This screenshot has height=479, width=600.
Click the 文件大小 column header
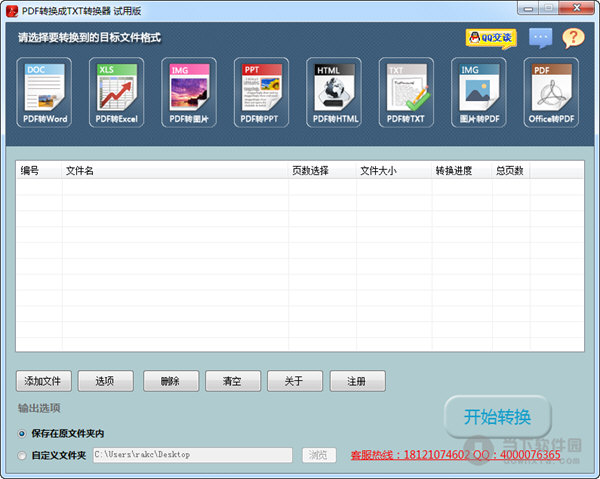click(x=394, y=170)
